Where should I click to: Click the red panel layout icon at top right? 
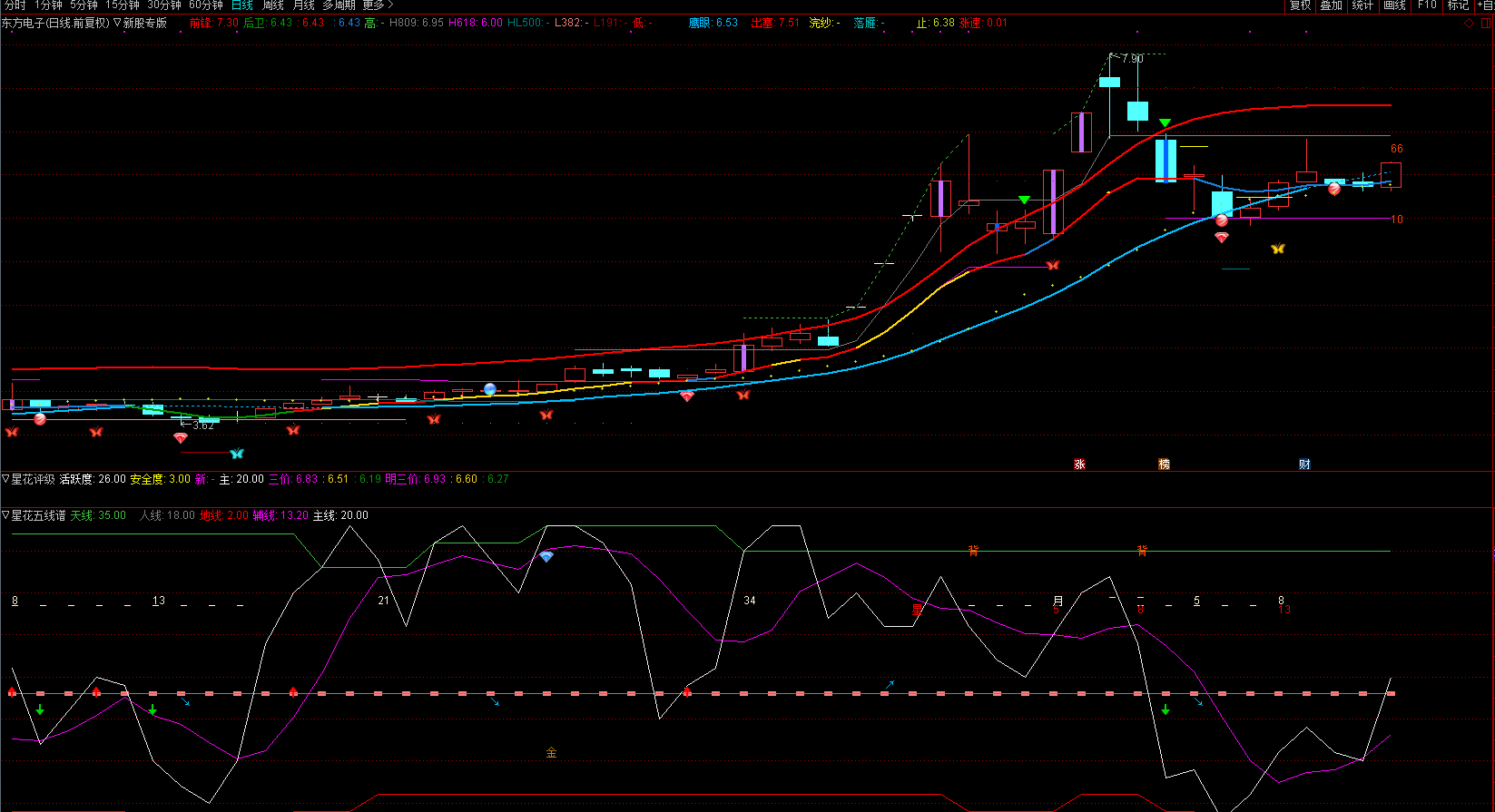1486,24
